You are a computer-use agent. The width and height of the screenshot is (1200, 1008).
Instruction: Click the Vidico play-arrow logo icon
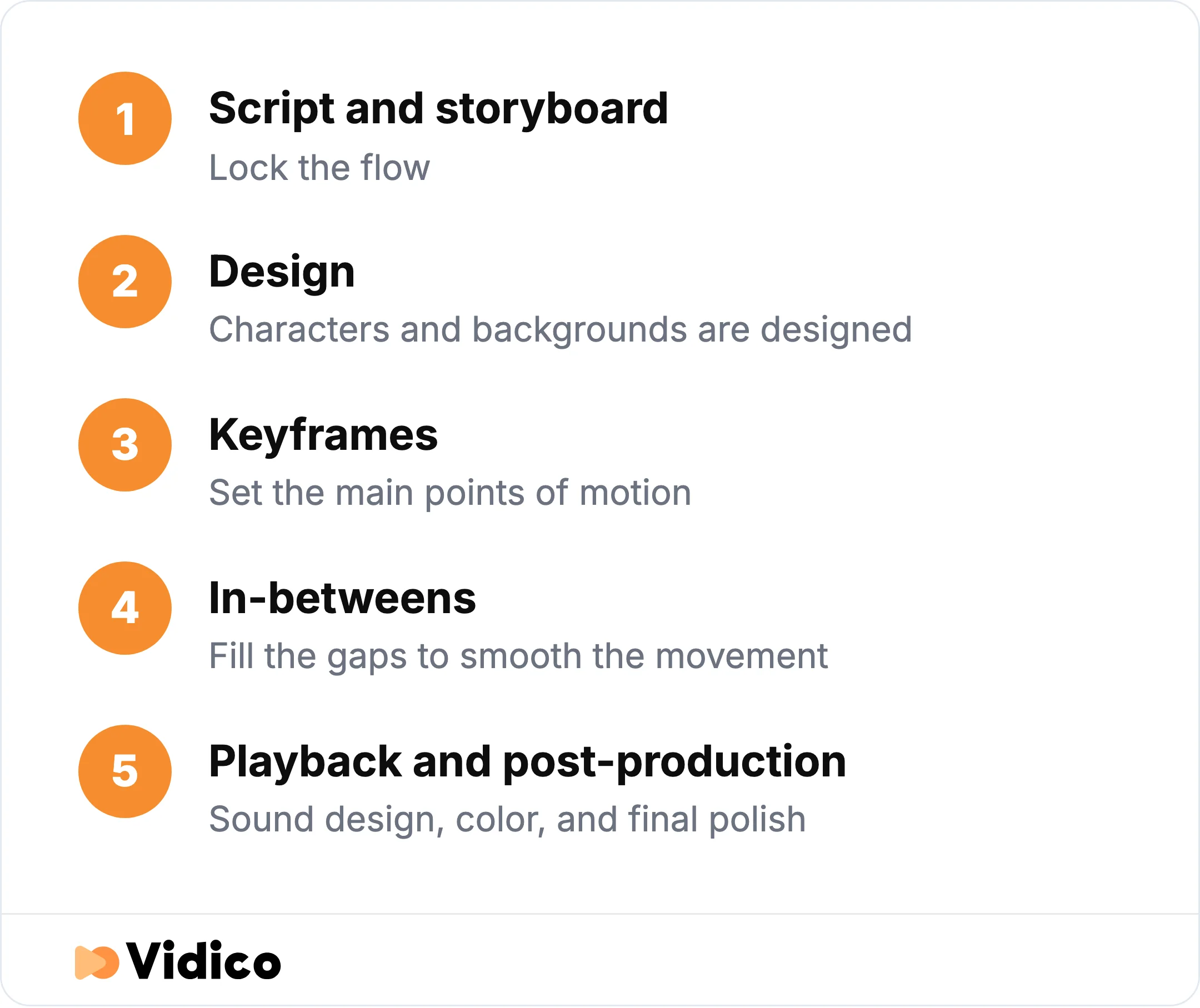coord(97,963)
